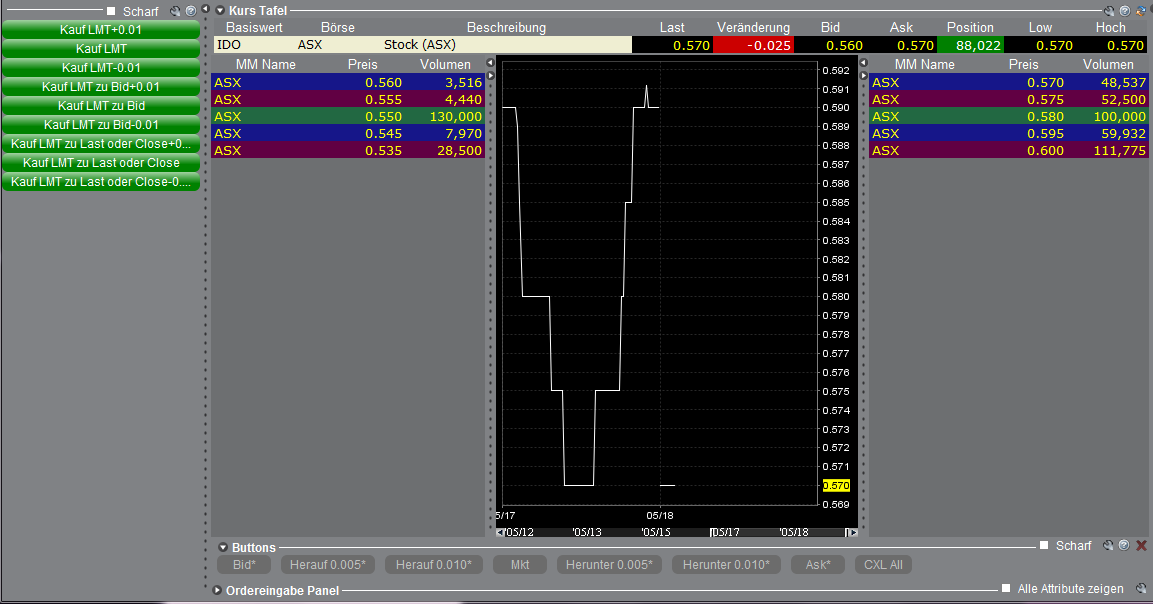1153x604 pixels.
Task: Click Preis header in ask book
Action: coord(1024,65)
